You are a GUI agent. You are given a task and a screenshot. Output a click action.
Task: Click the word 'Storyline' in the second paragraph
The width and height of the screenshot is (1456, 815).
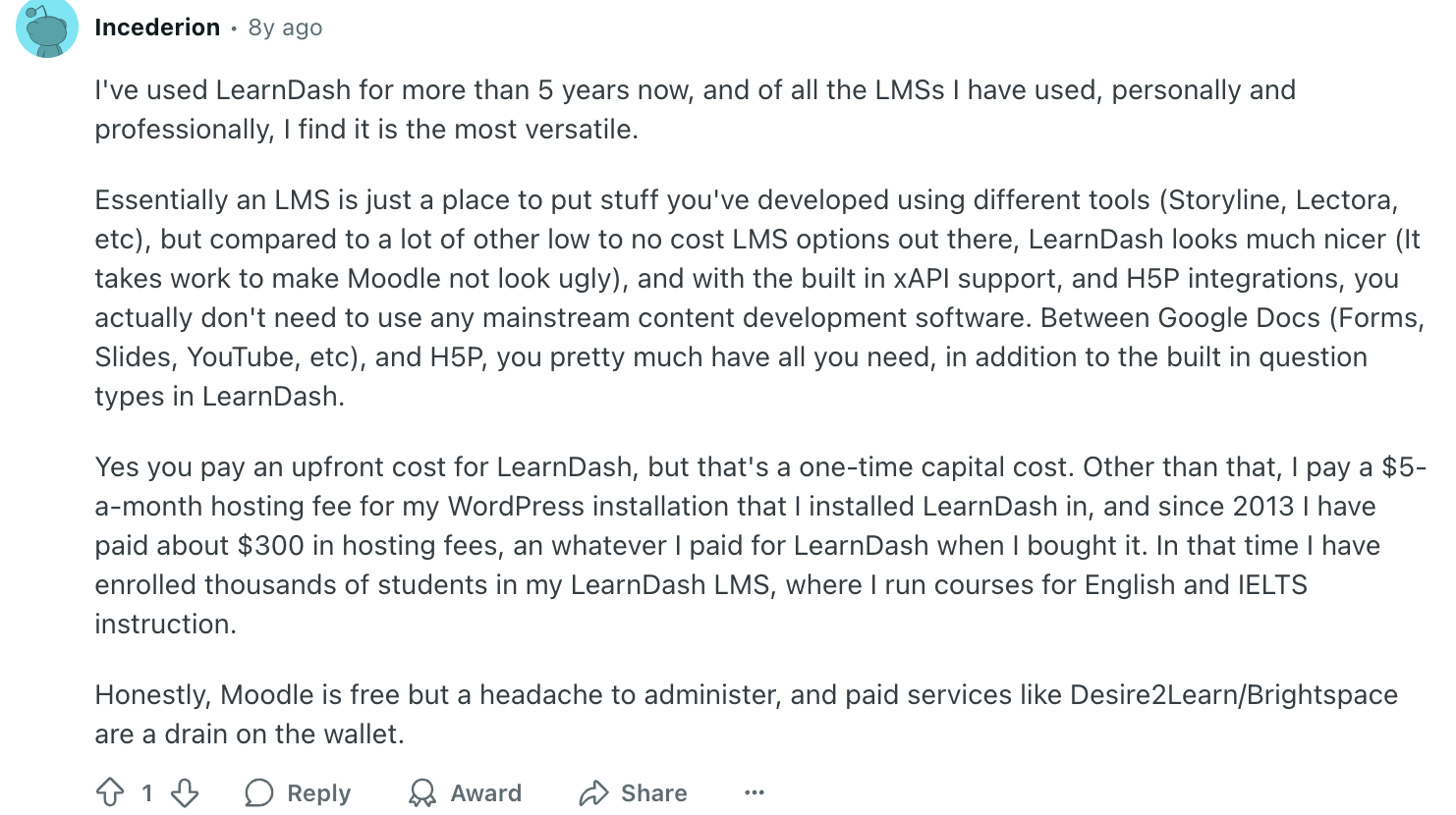pyautogui.click(x=1223, y=200)
